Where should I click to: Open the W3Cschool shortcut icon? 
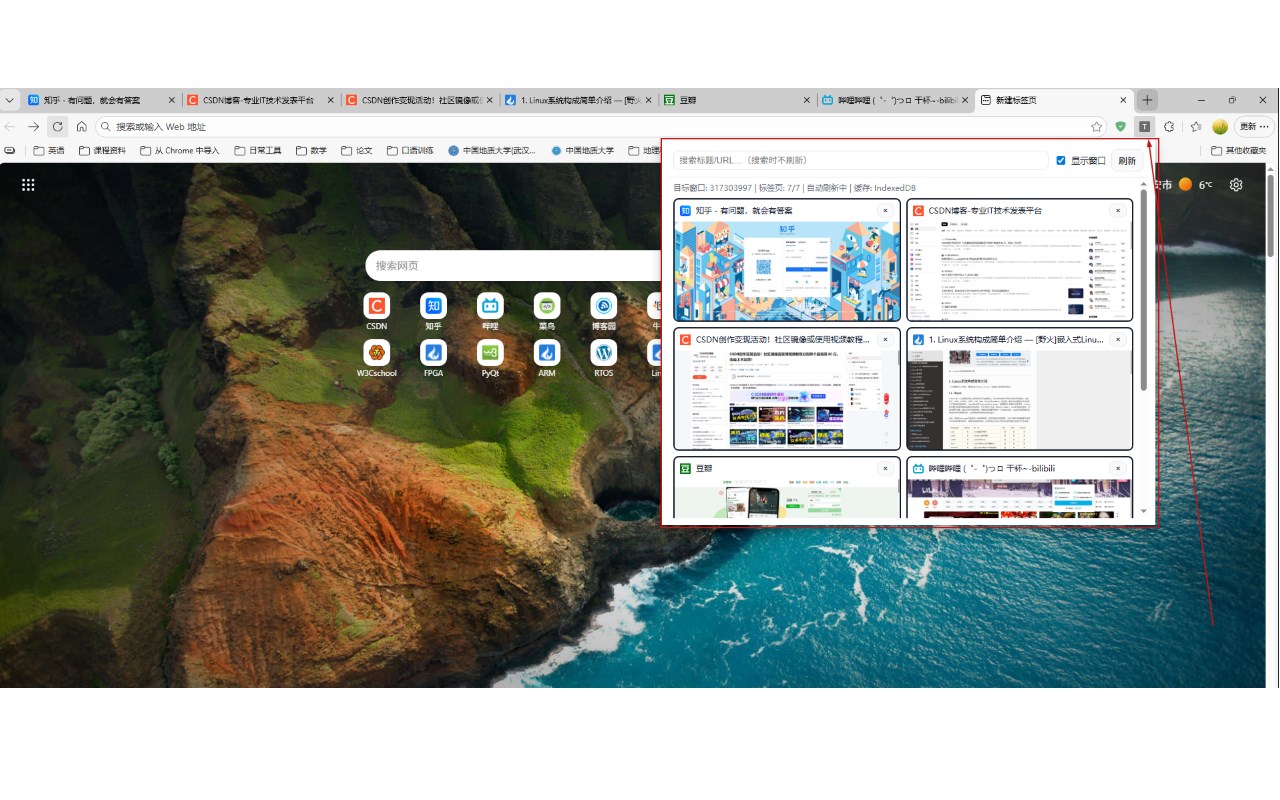point(377,353)
